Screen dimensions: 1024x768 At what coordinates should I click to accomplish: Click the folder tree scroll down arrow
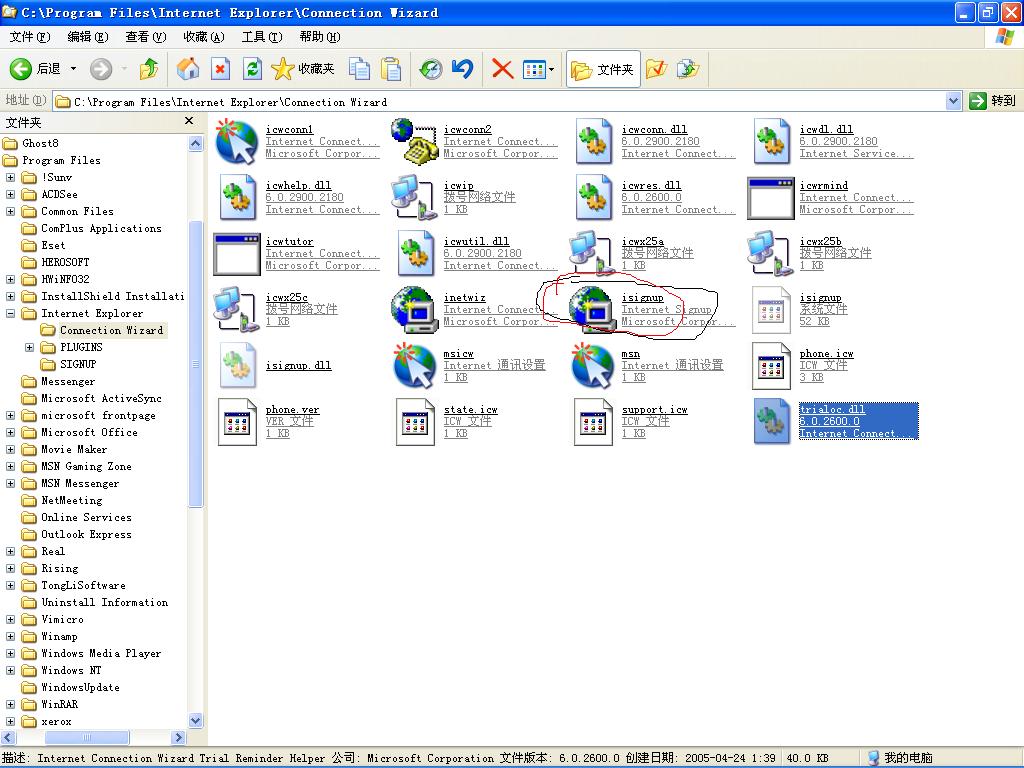point(195,720)
